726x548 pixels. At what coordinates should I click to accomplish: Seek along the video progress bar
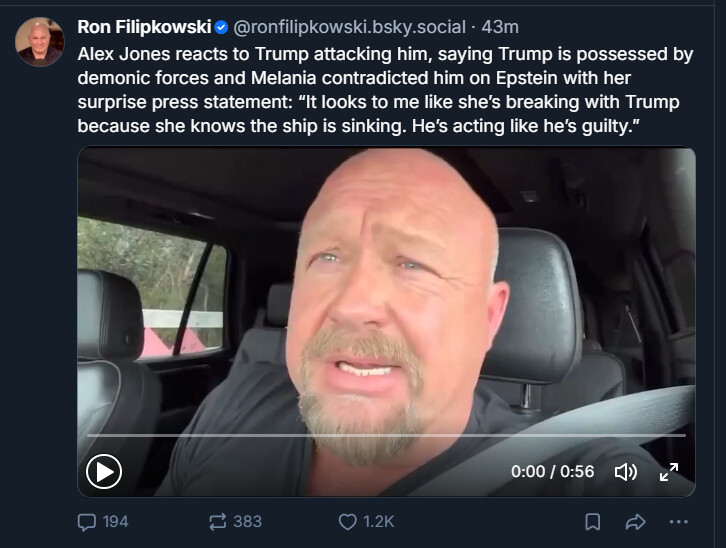(x=386, y=436)
